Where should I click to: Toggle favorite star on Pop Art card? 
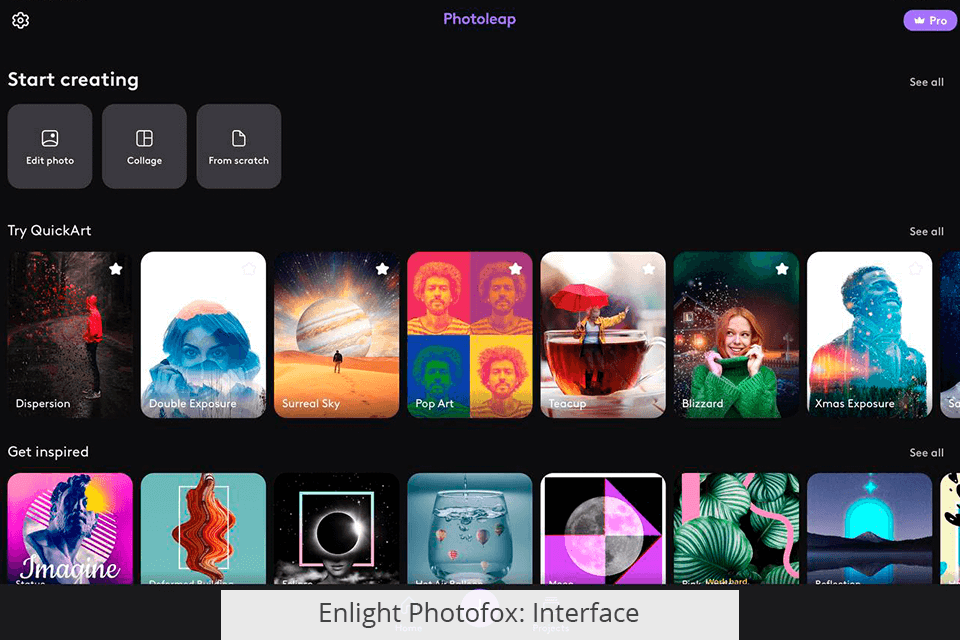coord(516,269)
